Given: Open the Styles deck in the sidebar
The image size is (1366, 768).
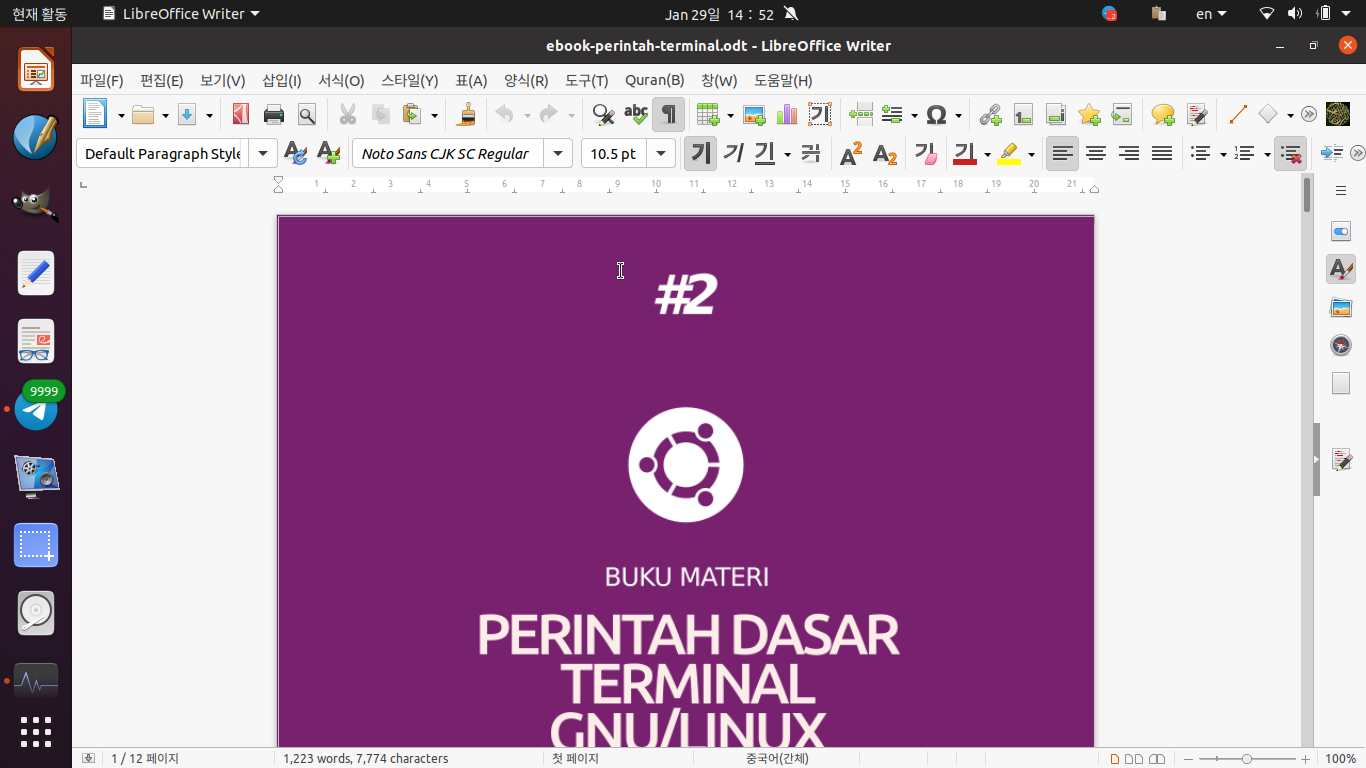Looking at the screenshot, I should click(x=1341, y=269).
